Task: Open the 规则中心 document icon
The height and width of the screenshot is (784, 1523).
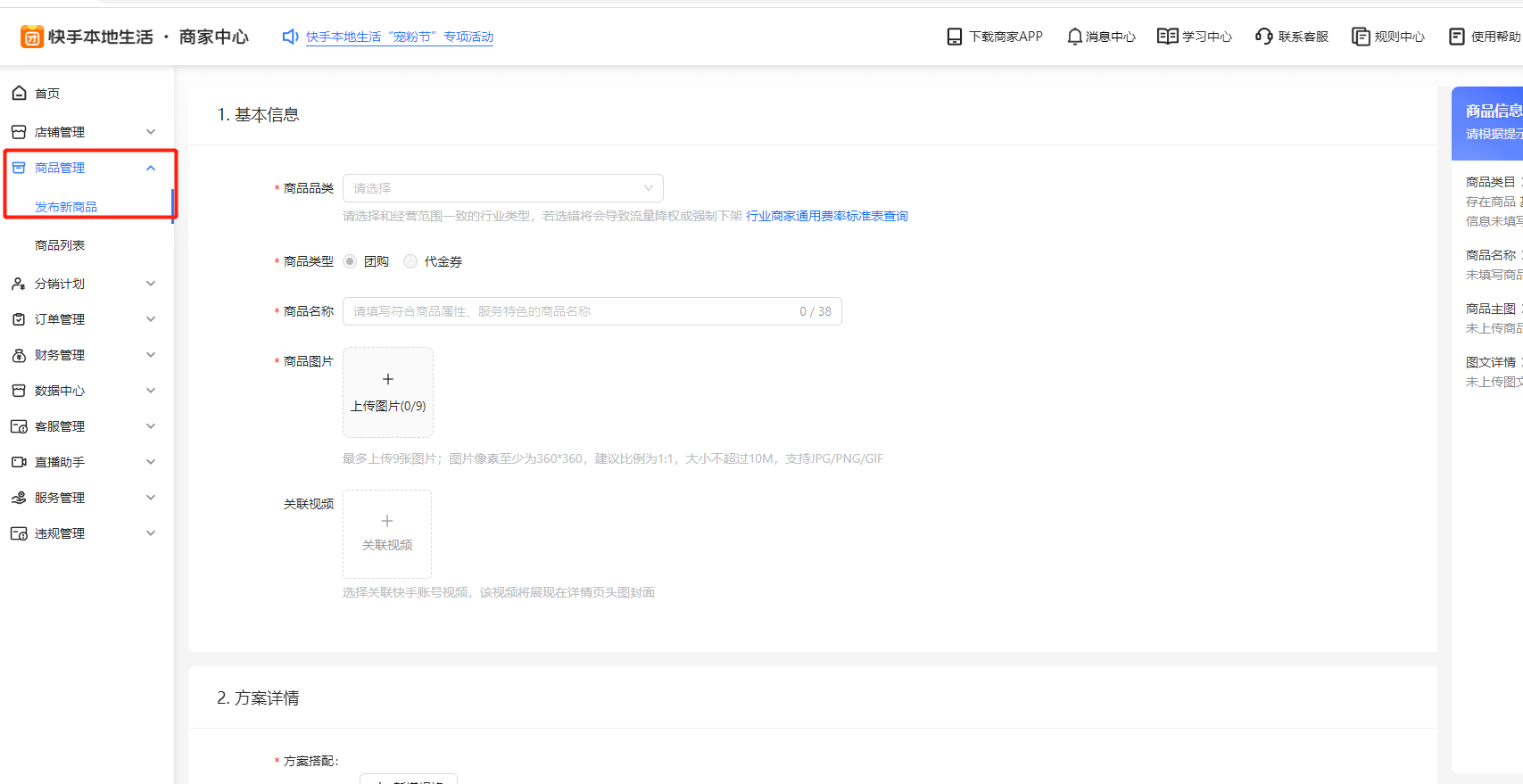Action: (x=1360, y=37)
